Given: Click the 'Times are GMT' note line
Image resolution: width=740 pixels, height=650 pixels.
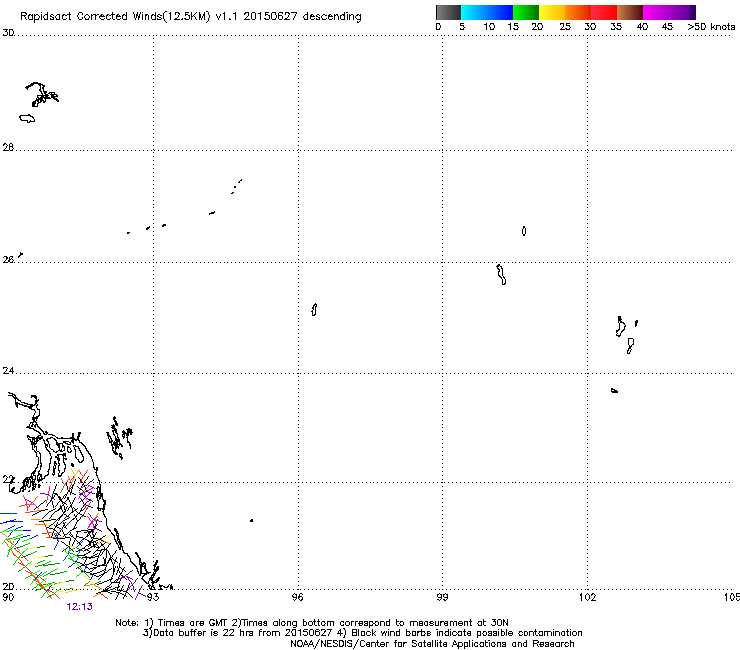Looking at the screenshot, I should 312,623.
